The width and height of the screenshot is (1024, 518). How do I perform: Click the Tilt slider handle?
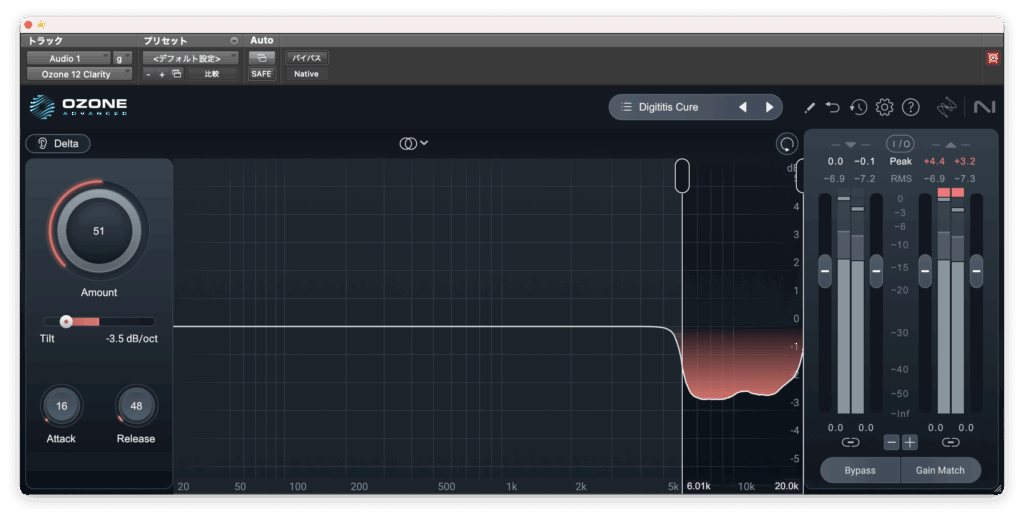[66, 321]
